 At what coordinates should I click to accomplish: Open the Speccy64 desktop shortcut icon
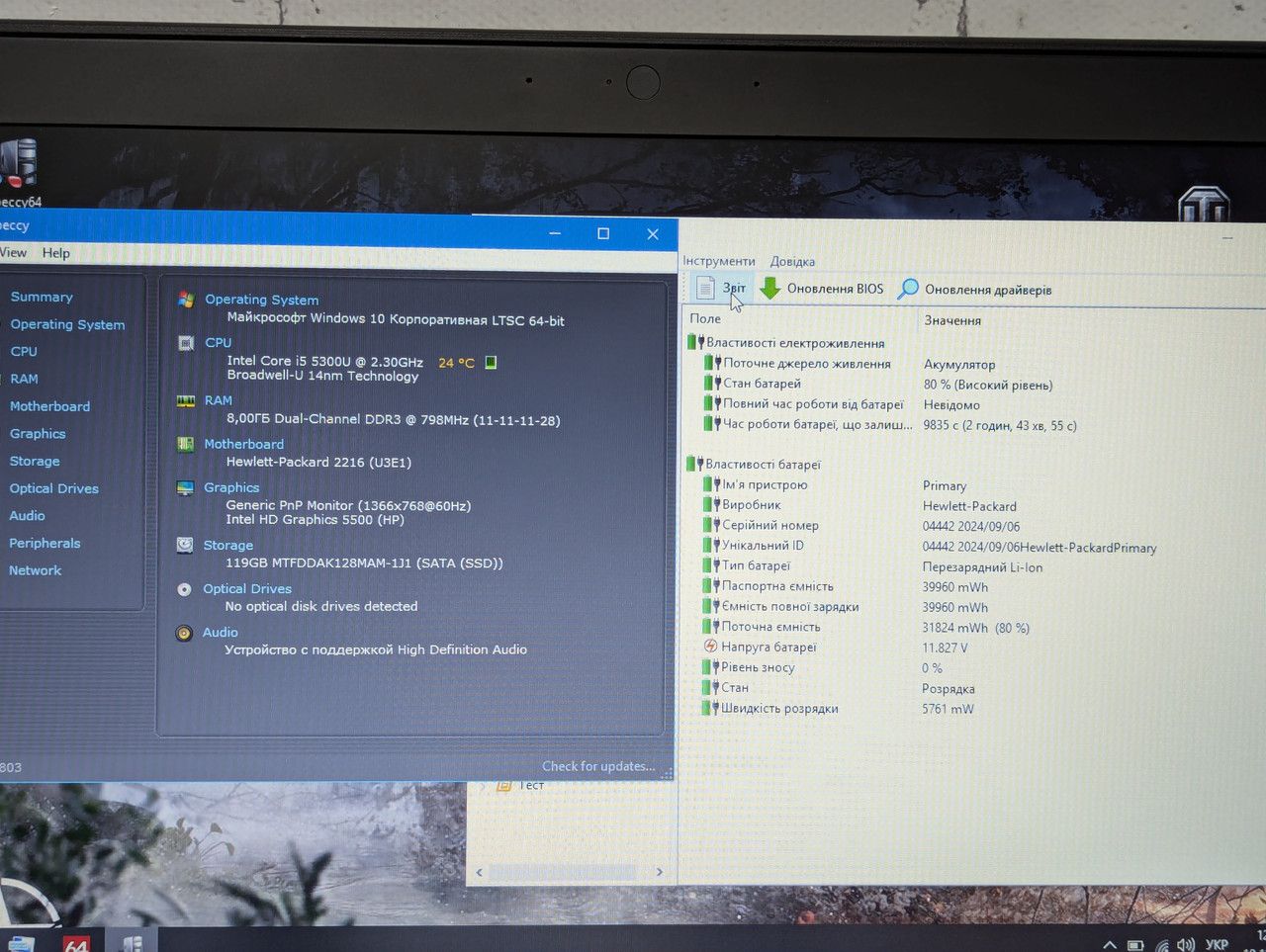[x=18, y=173]
